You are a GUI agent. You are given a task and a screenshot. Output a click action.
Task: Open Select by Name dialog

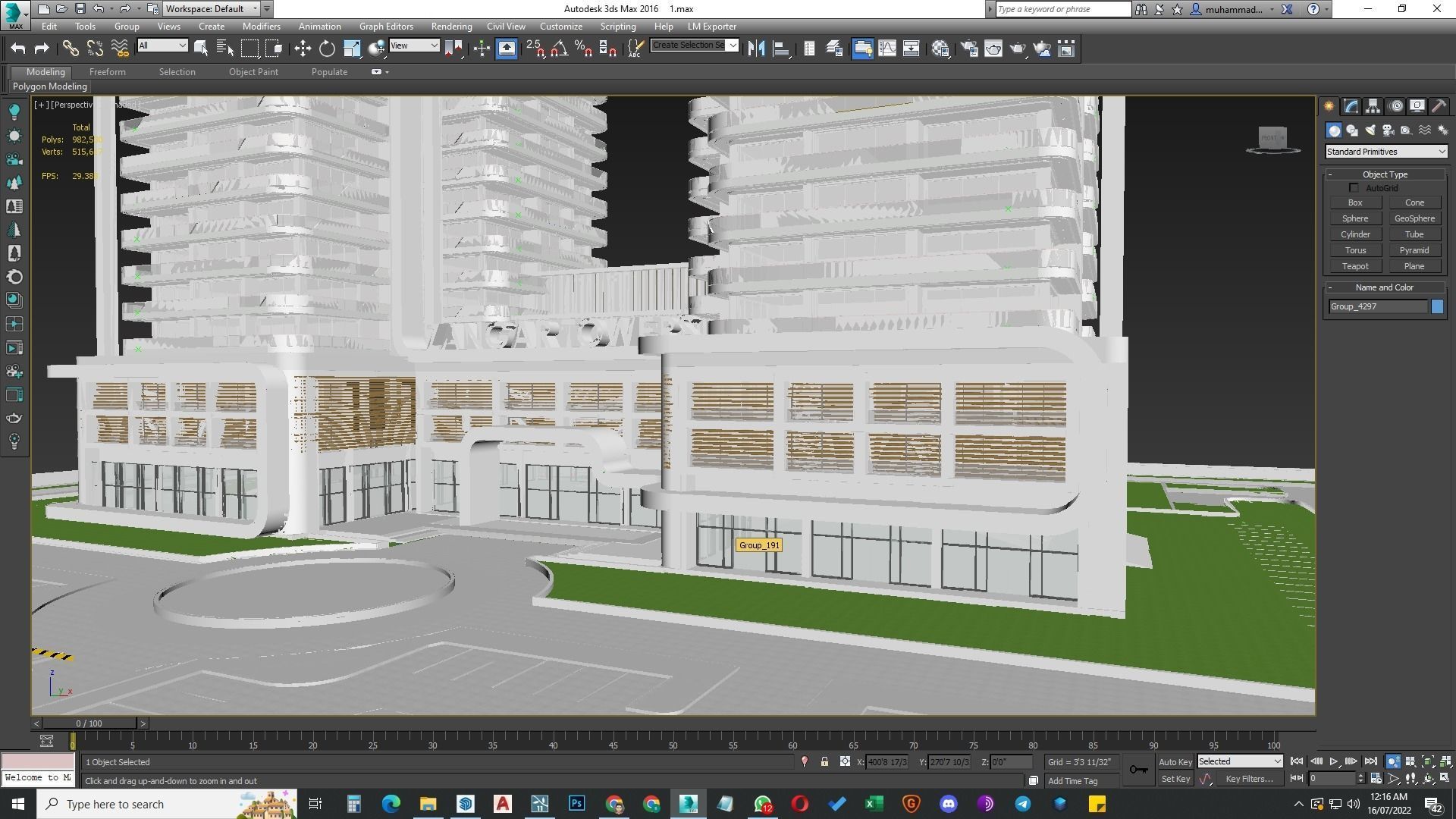(x=225, y=49)
